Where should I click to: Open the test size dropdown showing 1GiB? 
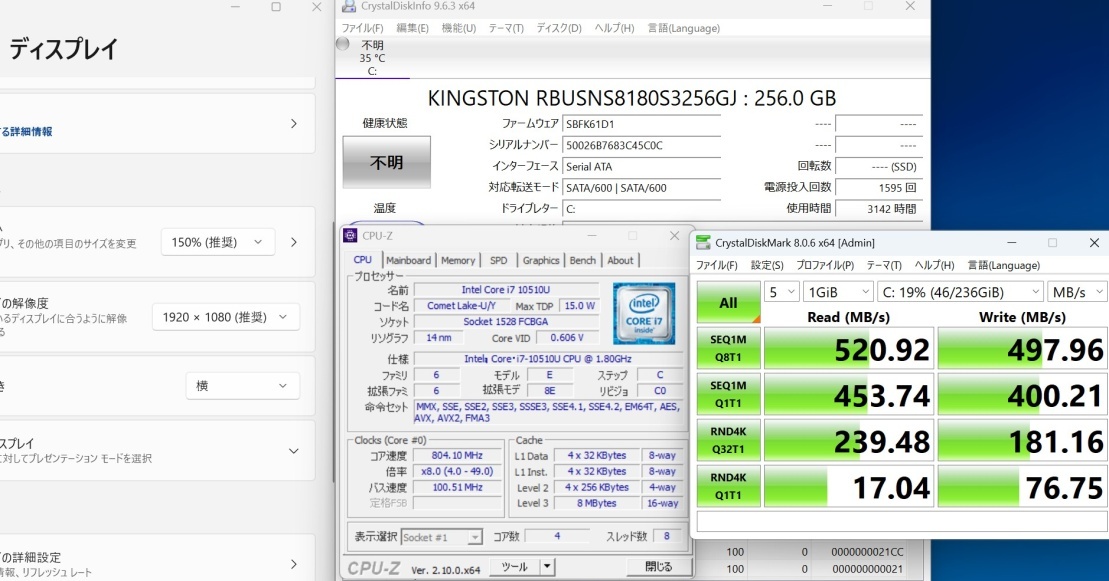pos(839,292)
